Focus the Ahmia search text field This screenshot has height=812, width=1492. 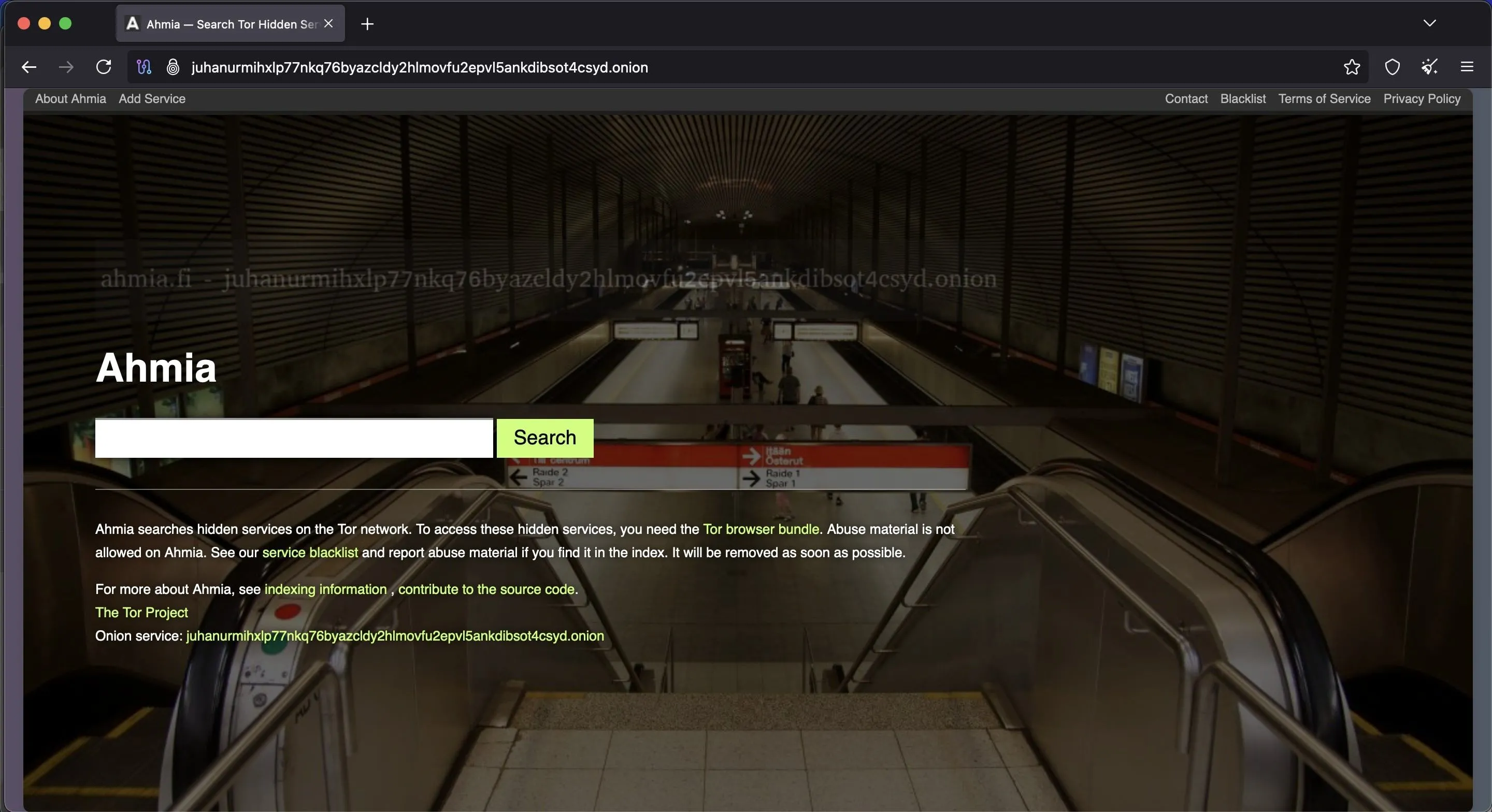[294, 439]
